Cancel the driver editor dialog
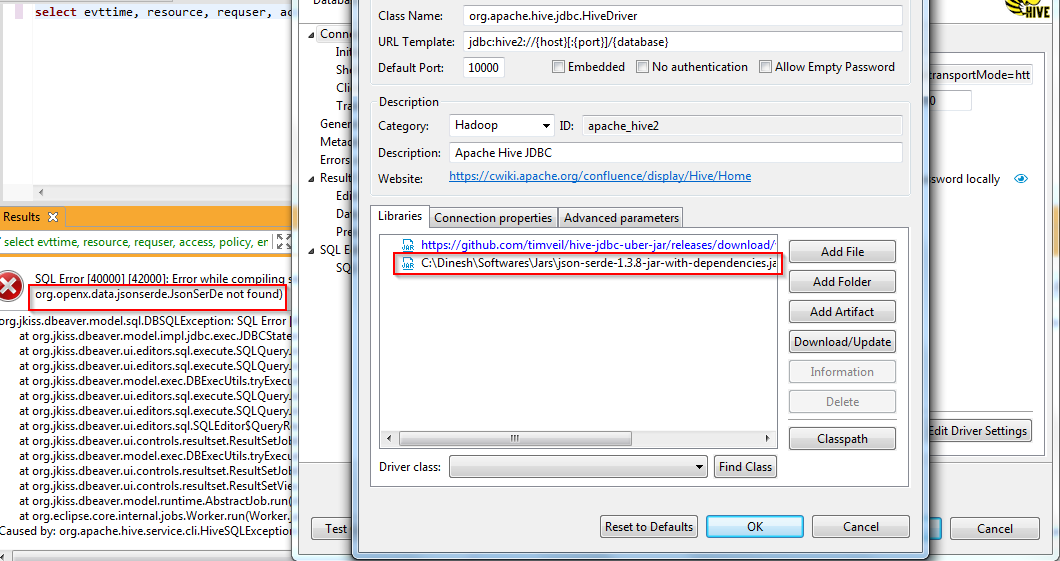The height and width of the screenshot is (561, 1060). coord(861,527)
